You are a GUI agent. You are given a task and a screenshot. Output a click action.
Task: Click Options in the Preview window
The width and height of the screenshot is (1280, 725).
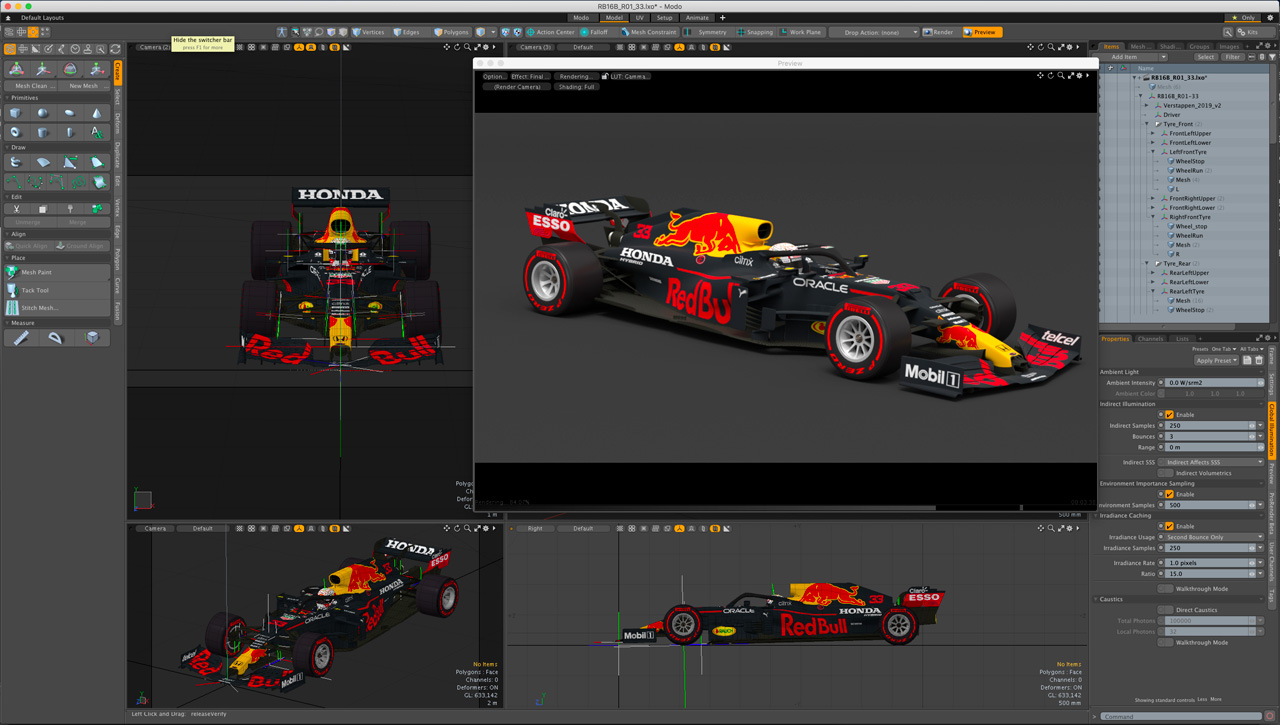tap(493, 76)
